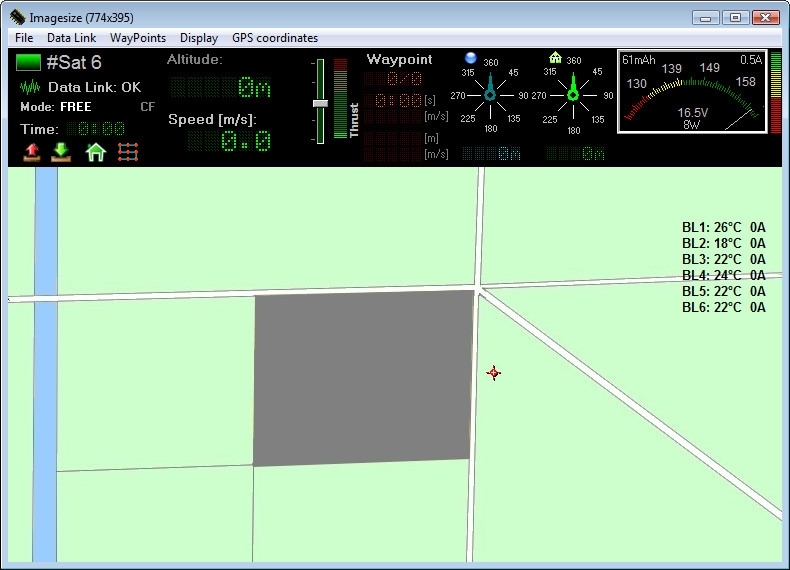Open the File menu
This screenshot has width=790, height=570.
click(x=24, y=38)
